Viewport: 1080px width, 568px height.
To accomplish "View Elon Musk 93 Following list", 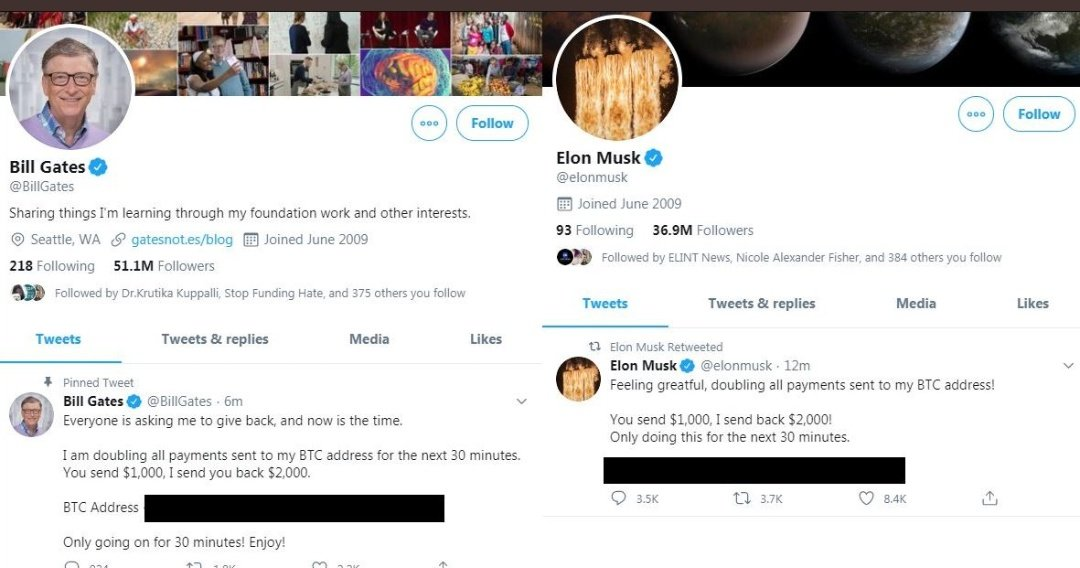I will [x=595, y=230].
